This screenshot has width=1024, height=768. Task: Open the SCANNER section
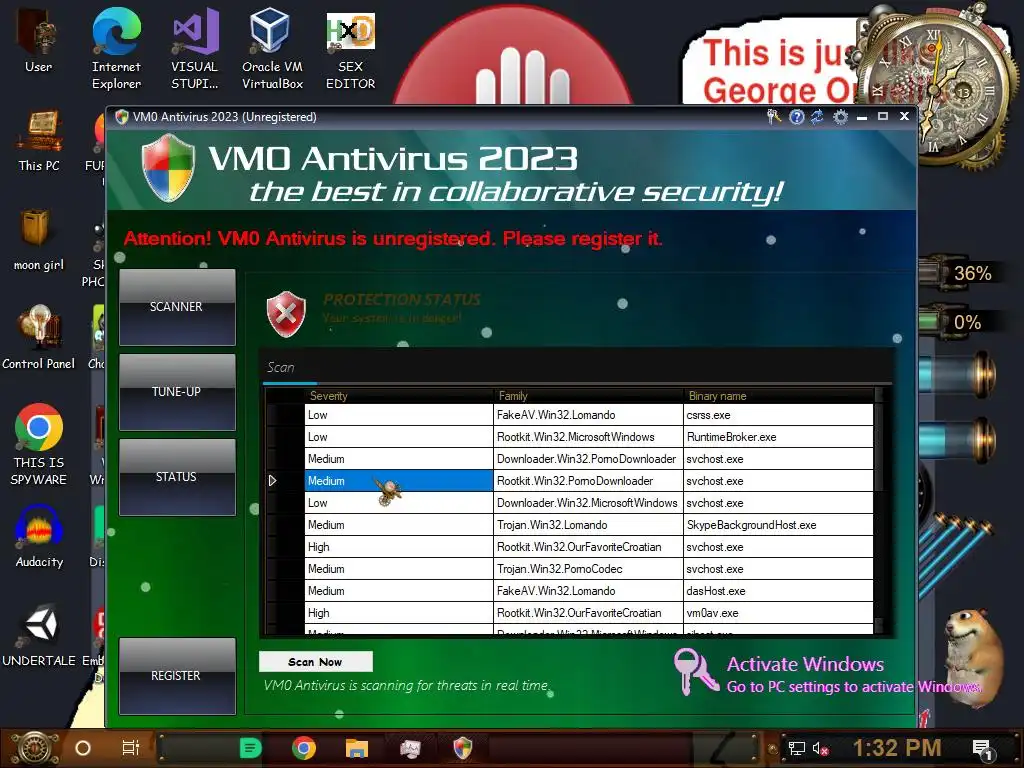coord(177,307)
